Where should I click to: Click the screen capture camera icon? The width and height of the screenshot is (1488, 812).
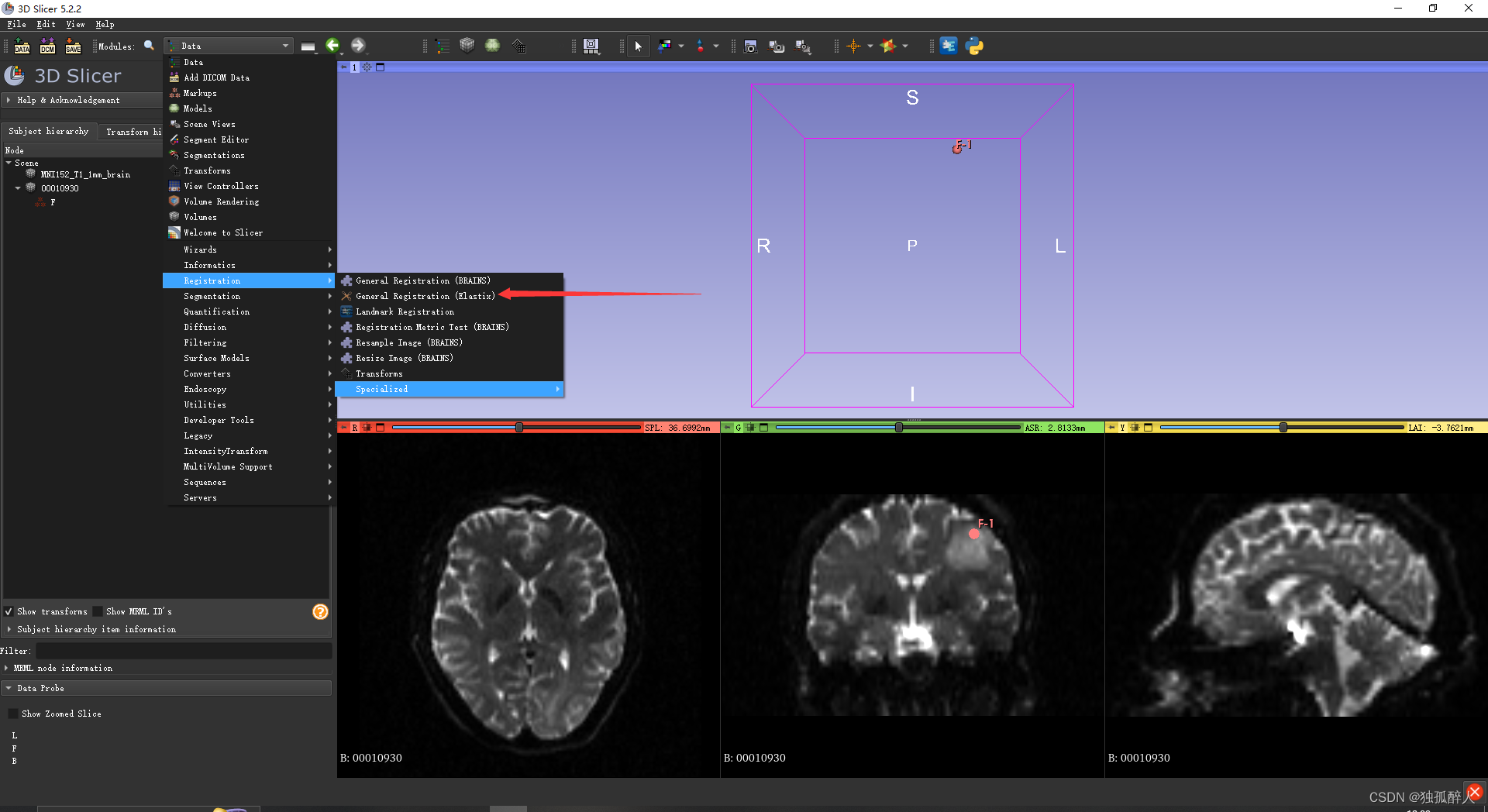click(750, 46)
